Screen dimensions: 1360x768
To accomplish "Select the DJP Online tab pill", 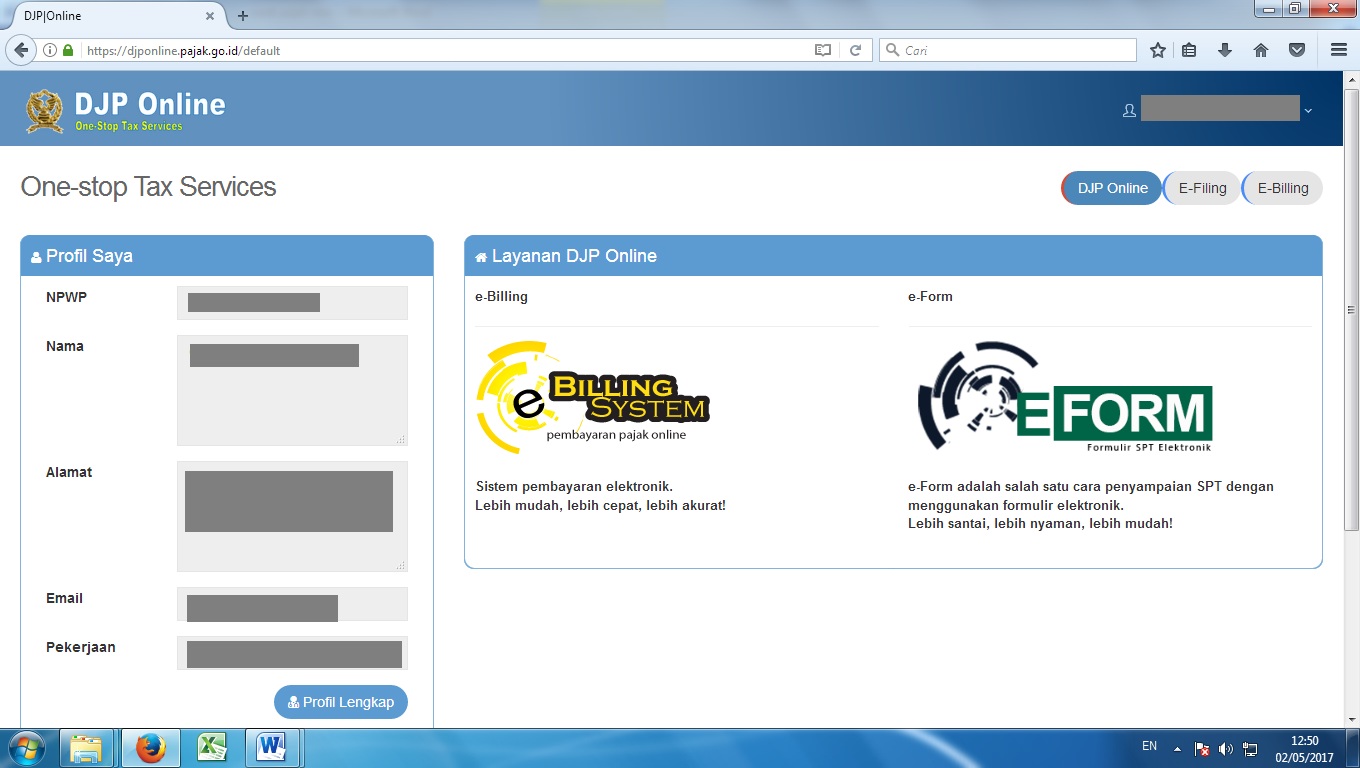I will [1112, 188].
